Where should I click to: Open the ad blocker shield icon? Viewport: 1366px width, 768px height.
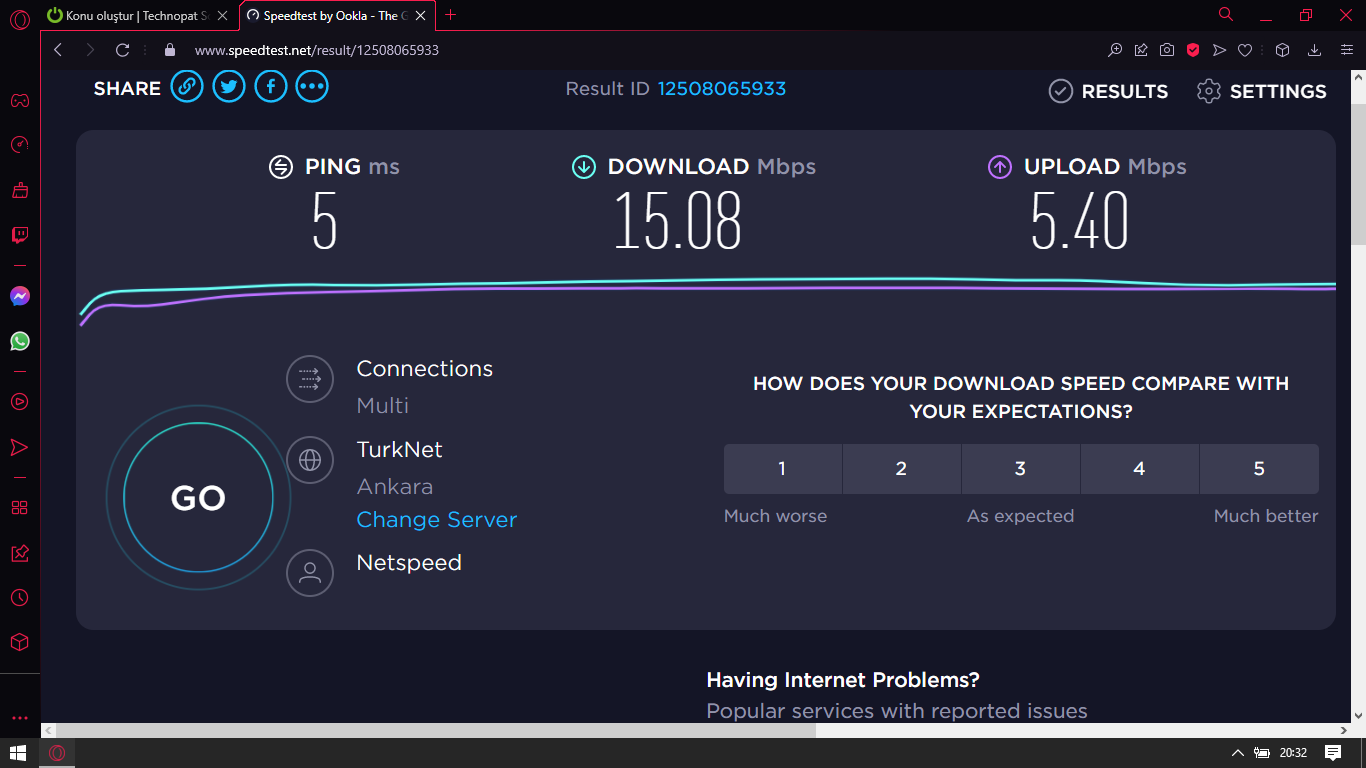coord(1193,50)
